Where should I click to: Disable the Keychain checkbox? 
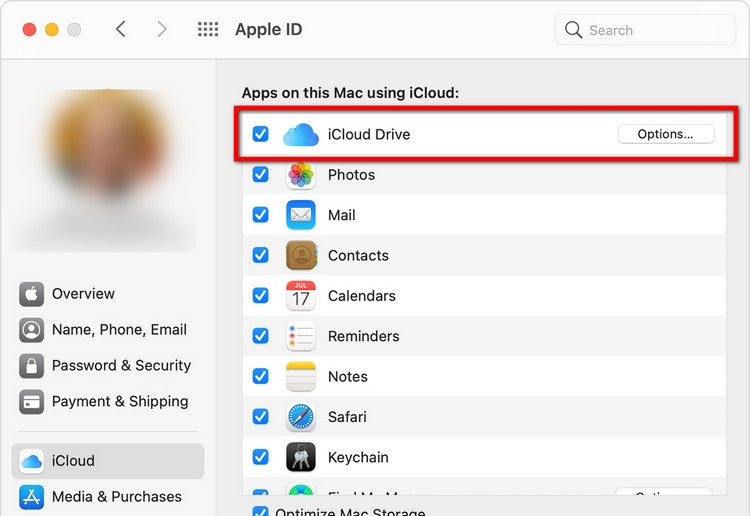click(x=260, y=457)
